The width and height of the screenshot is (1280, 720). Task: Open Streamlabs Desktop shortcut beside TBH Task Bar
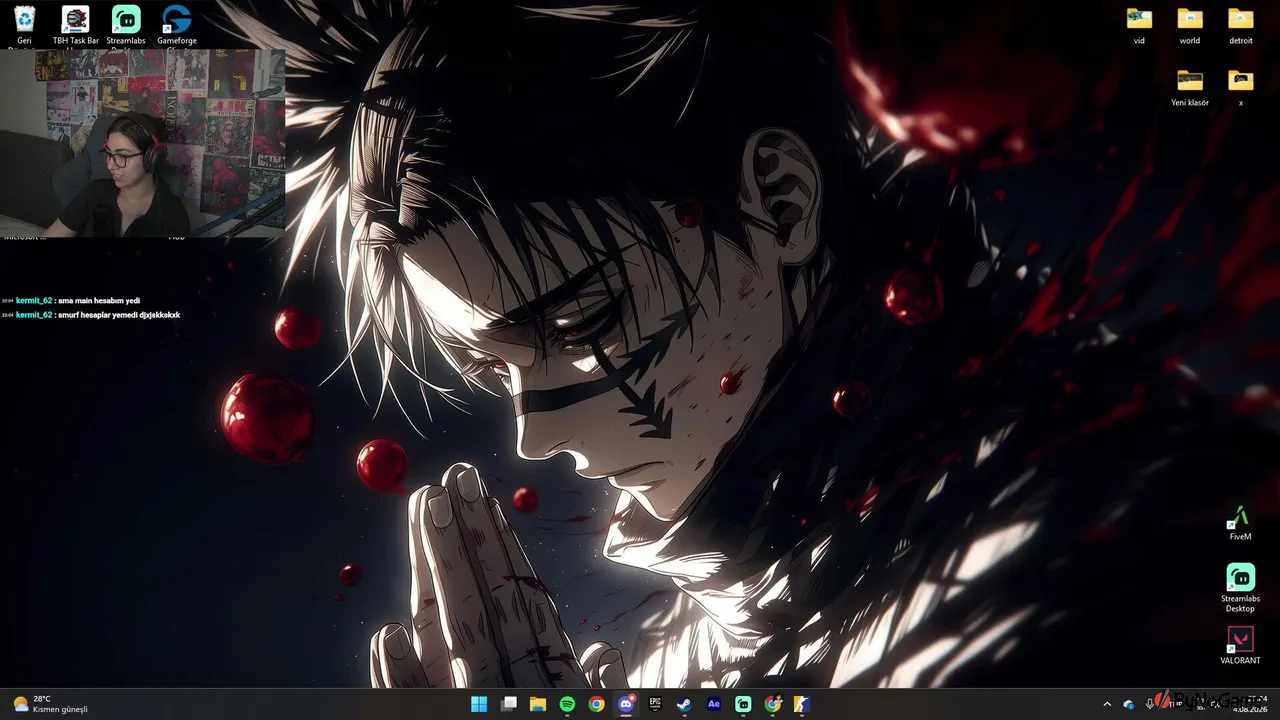click(126, 24)
